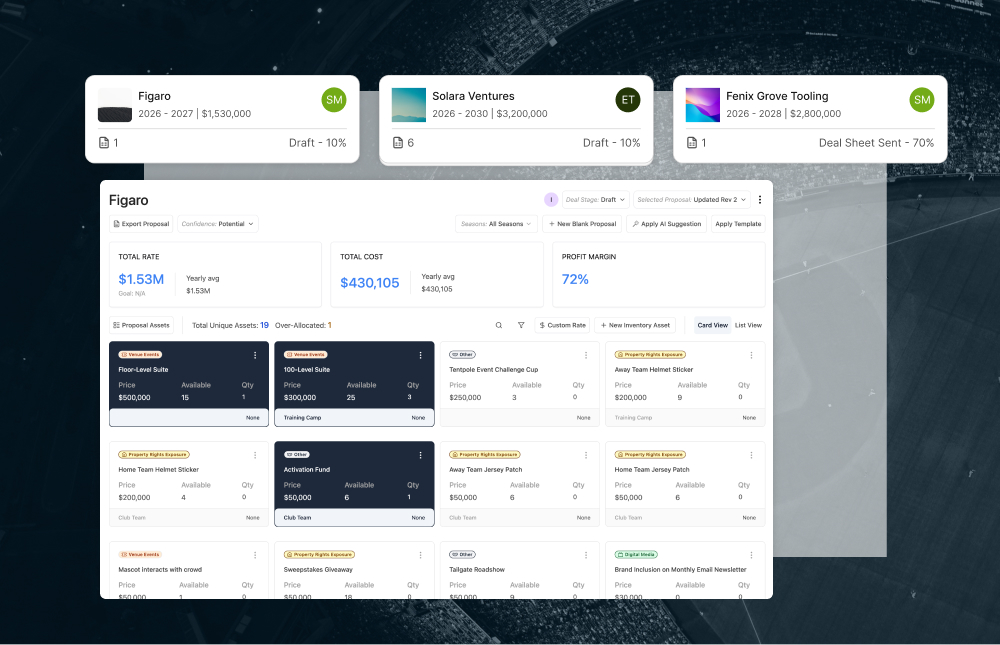Change the Confidence Potential dropdown

pyautogui.click(x=217, y=223)
